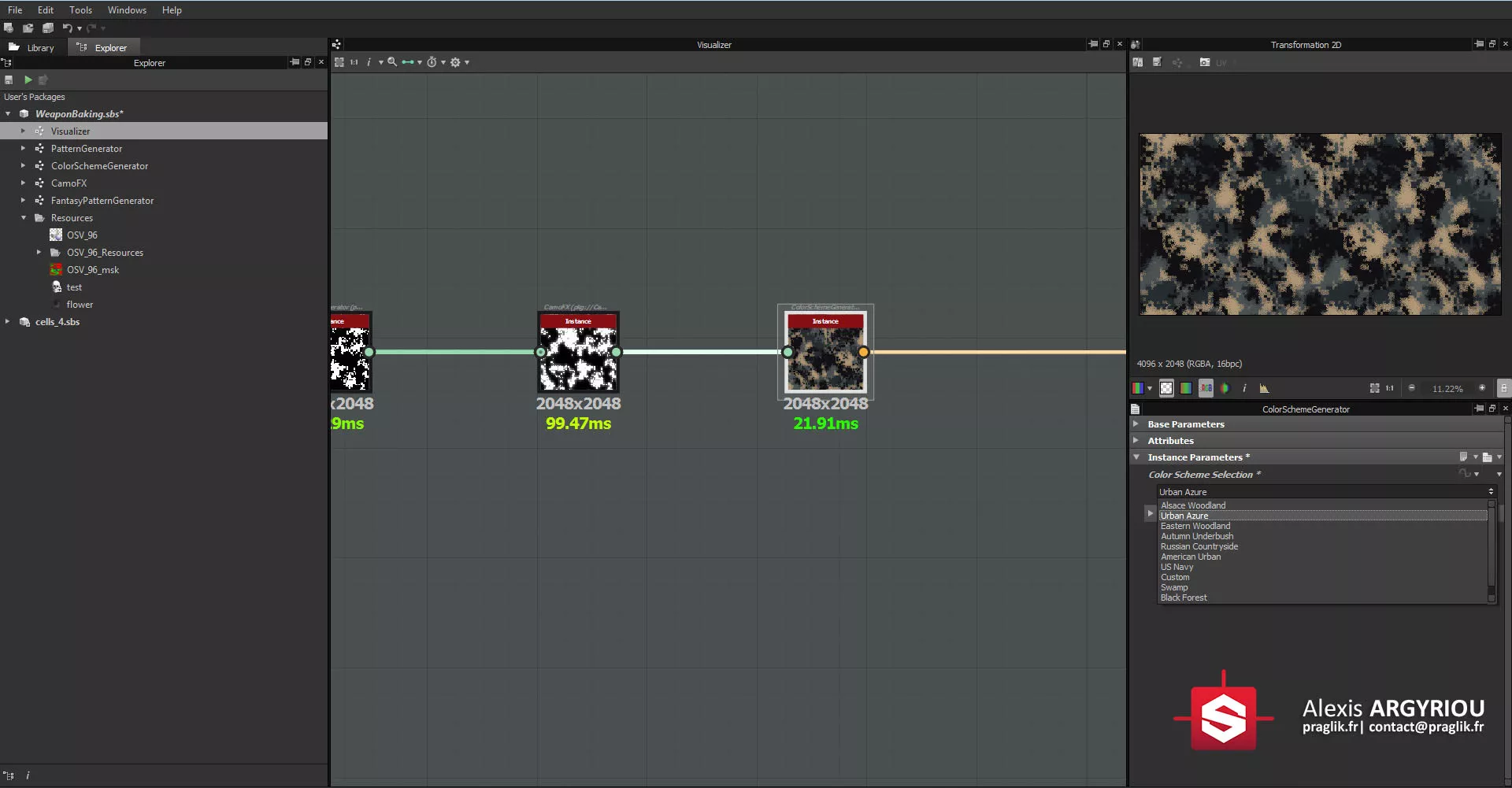
Task: Click the fit-to-view icon in graph toolbar
Action: [x=339, y=62]
